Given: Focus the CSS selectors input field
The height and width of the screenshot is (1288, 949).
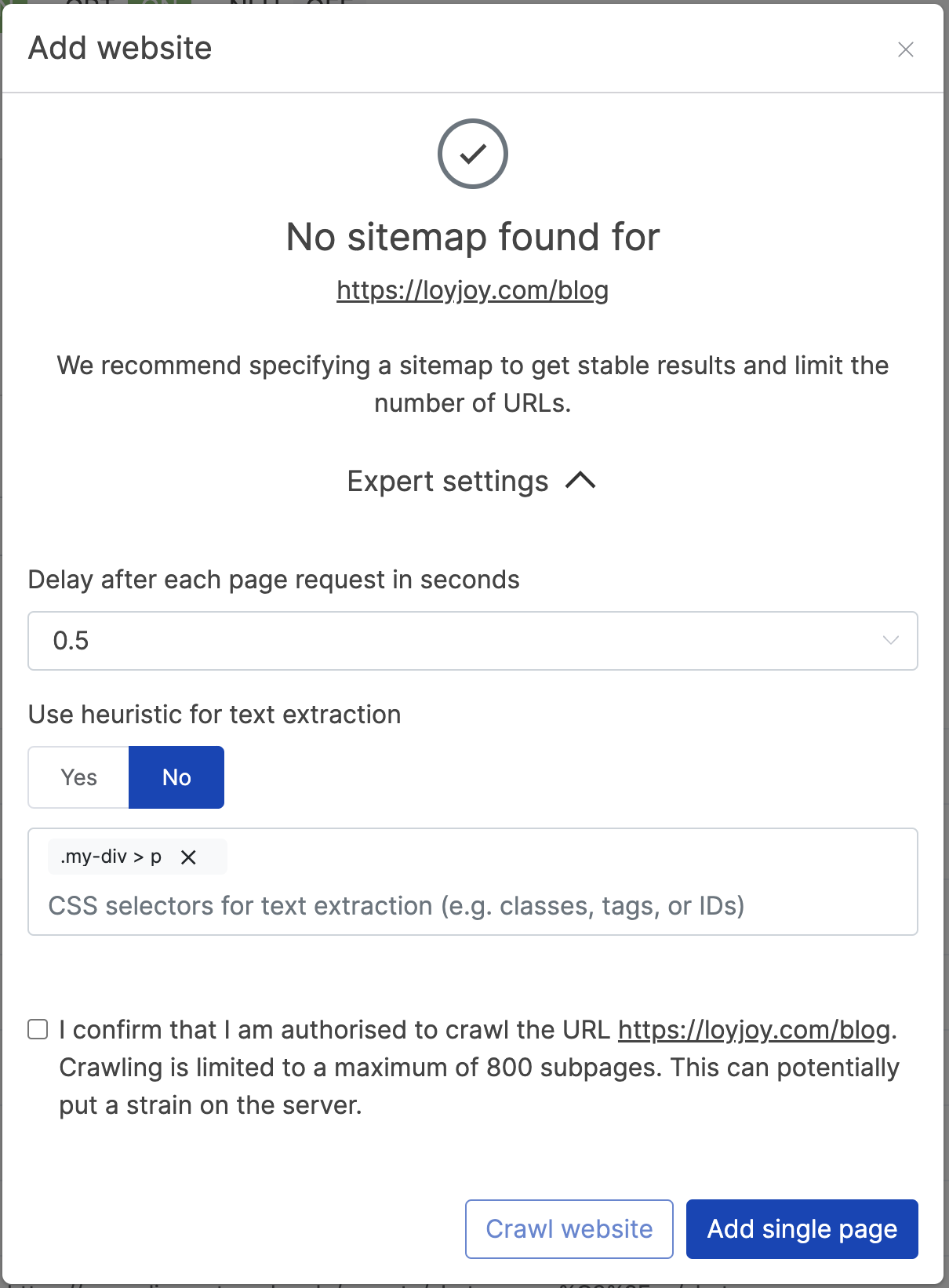Looking at the screenshot, I should pos(471,906).
